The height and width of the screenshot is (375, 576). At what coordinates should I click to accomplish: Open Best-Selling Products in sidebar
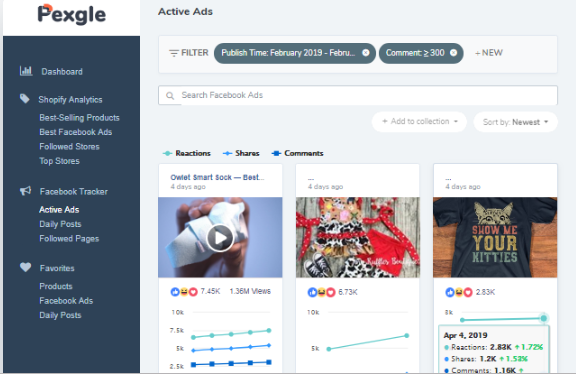pos(79,118)
